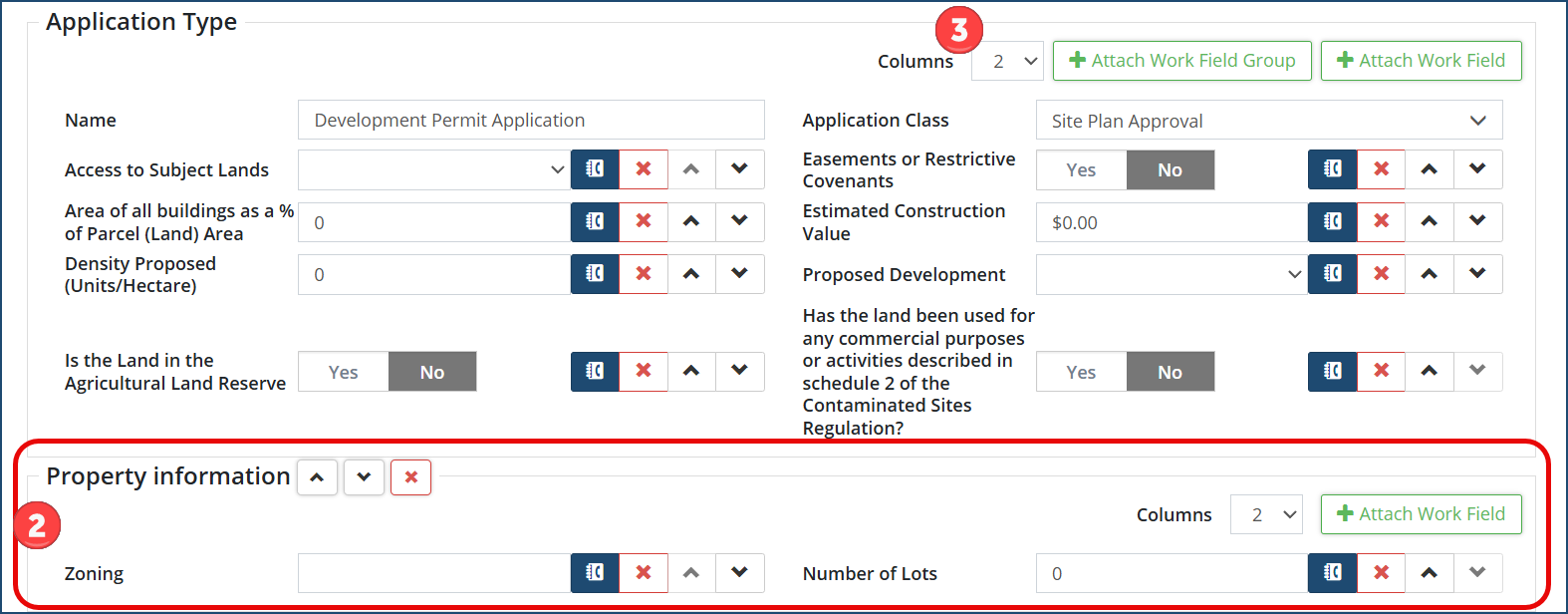Click Attach Work Field Group button
The image size is (1568, 614).
(x=1181, y=61)
